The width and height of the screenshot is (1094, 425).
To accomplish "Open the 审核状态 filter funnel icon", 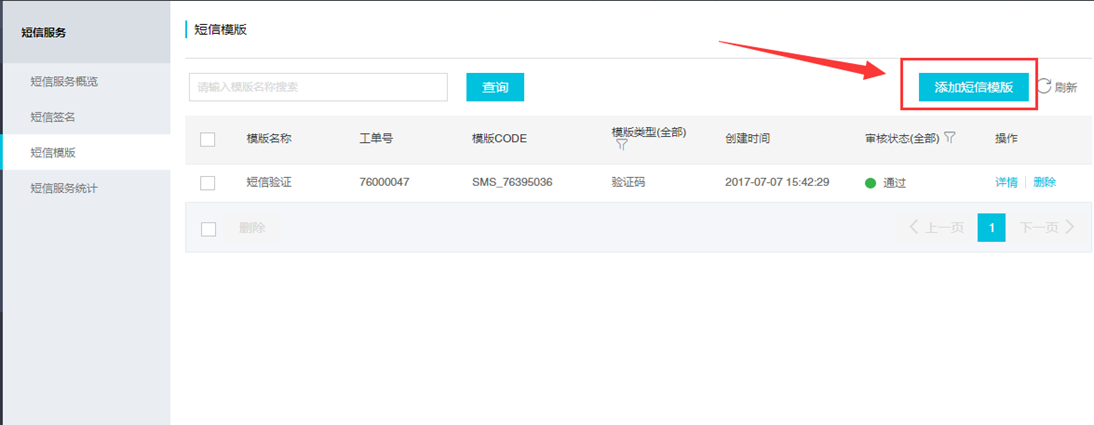I will click(950, 137).
